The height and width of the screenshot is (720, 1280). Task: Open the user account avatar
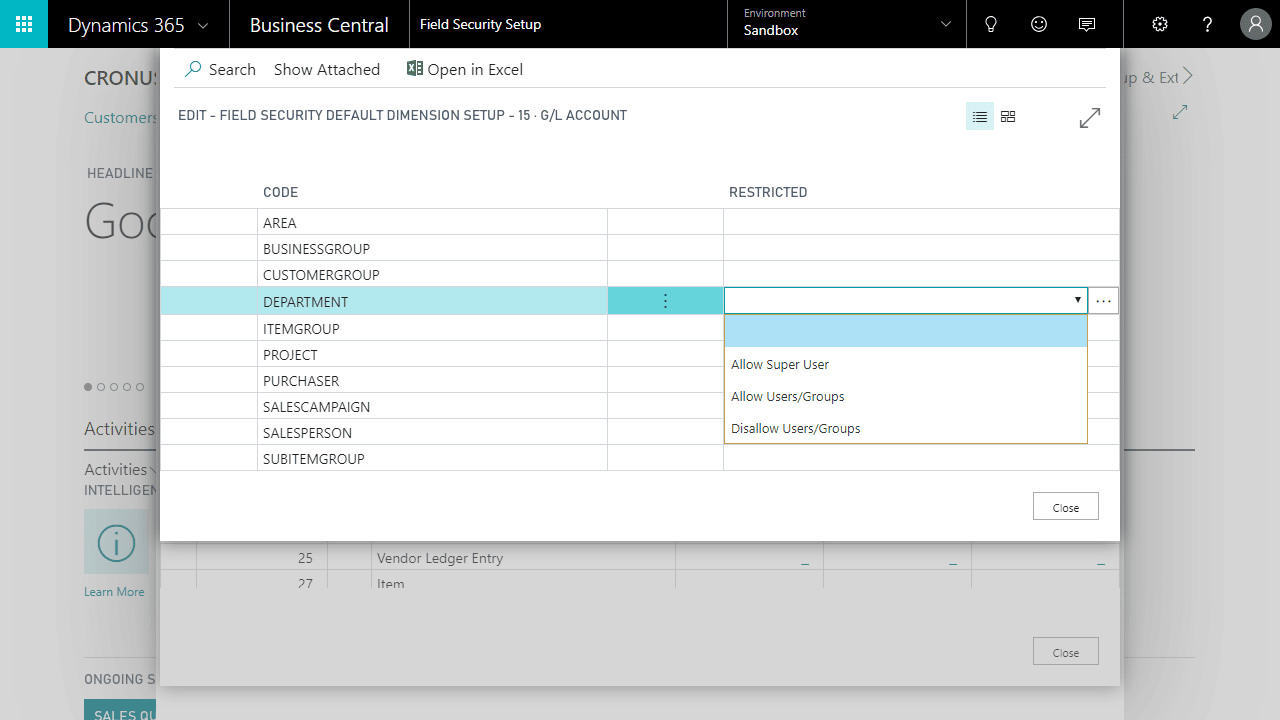[x=1256, y=24]
